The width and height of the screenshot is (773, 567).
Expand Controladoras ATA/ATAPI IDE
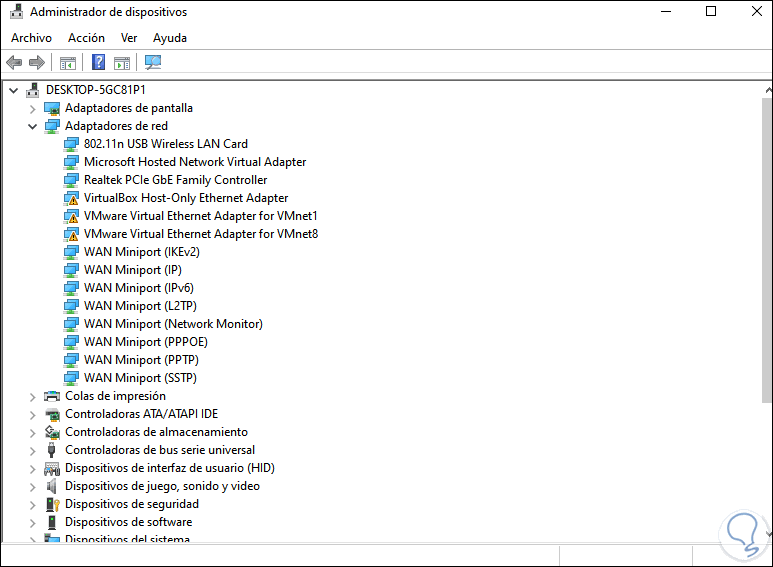click(33, 415)
